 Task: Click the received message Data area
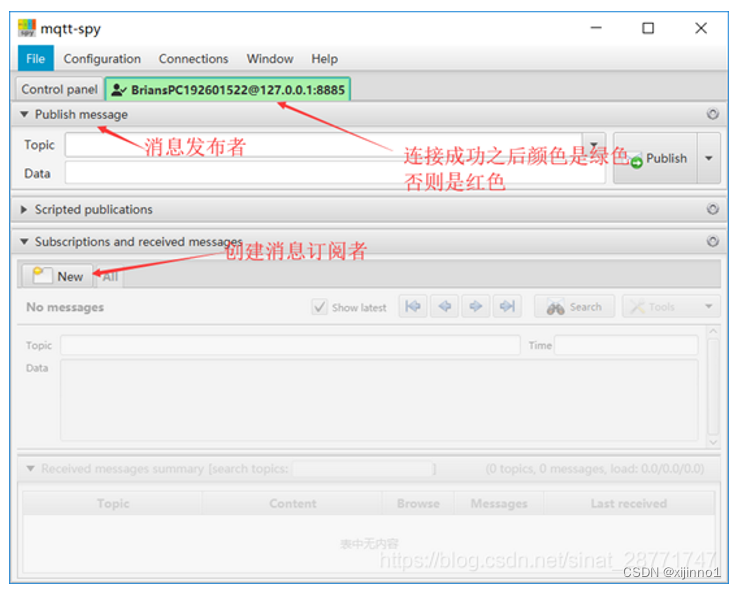[x=379, y=400]
